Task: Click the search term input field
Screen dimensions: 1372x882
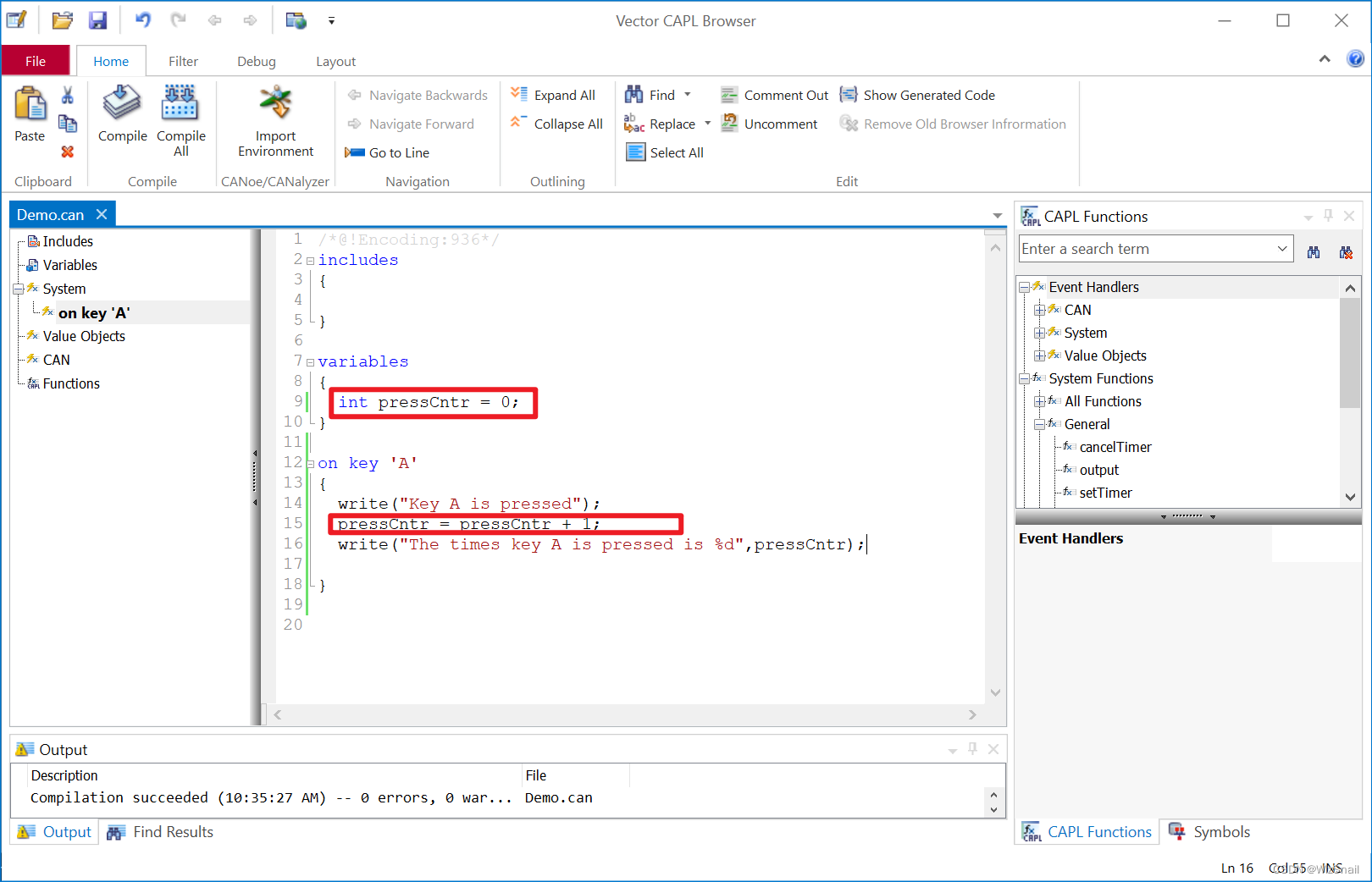Action: tap(1147, 249)
